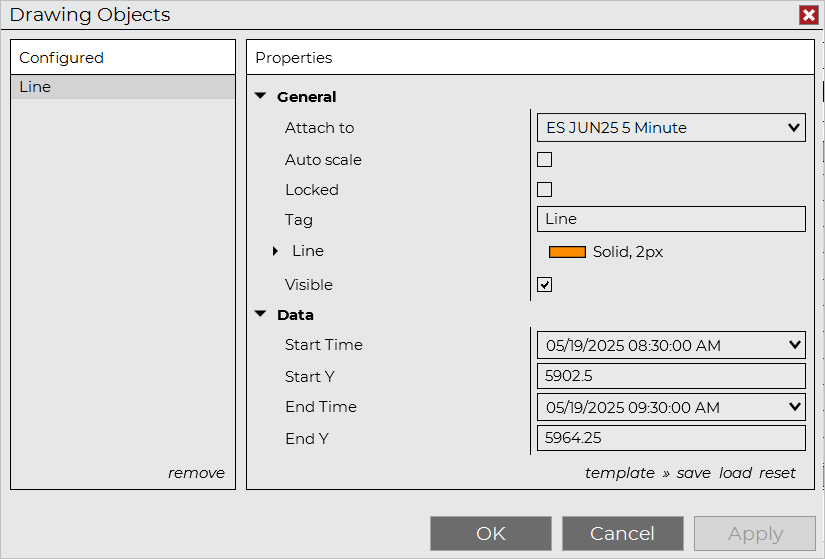Click the Start Y value field
The image size is (825, 559).
click(671, 377)
